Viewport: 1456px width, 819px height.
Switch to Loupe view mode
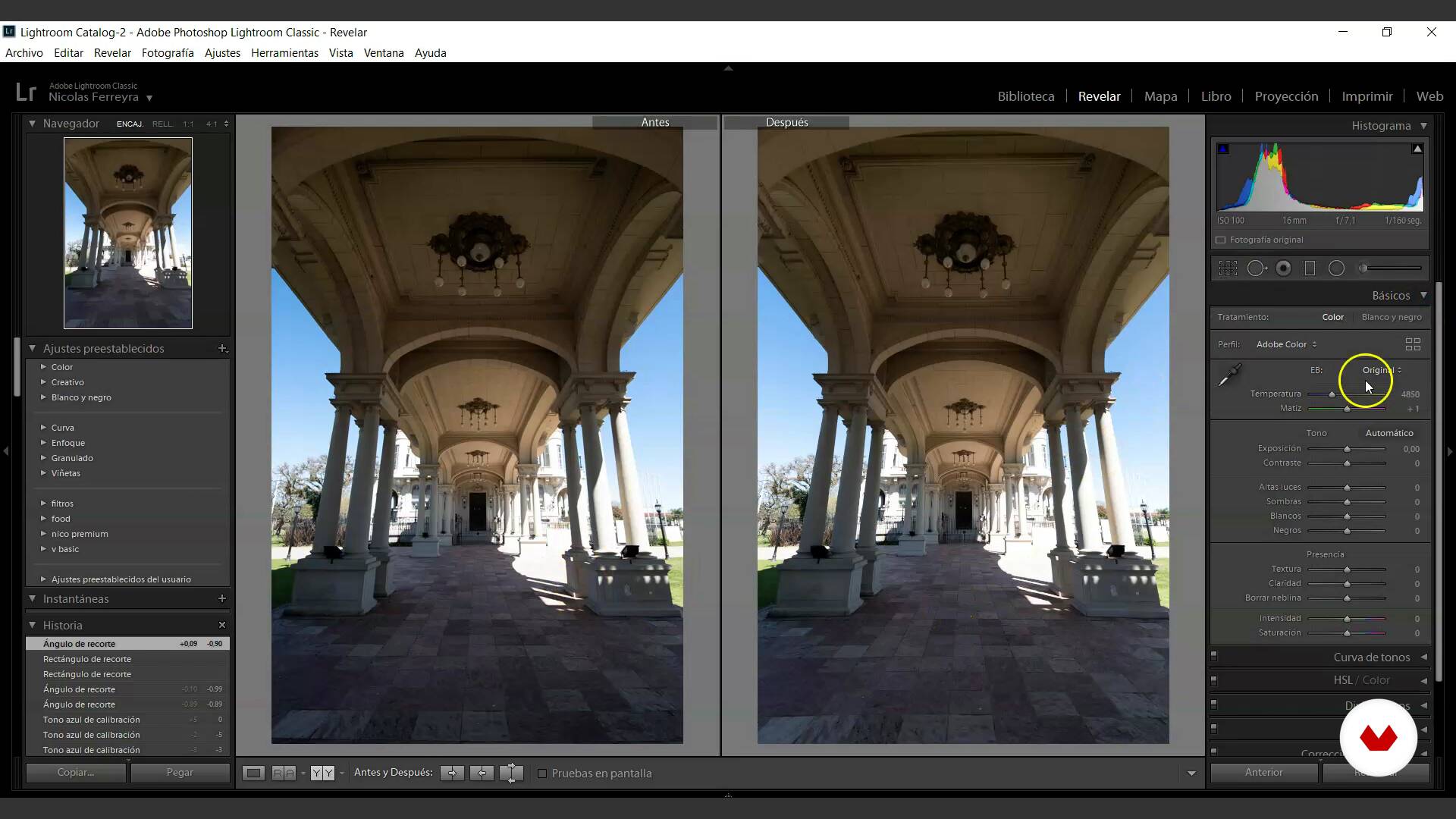[253, 773]
